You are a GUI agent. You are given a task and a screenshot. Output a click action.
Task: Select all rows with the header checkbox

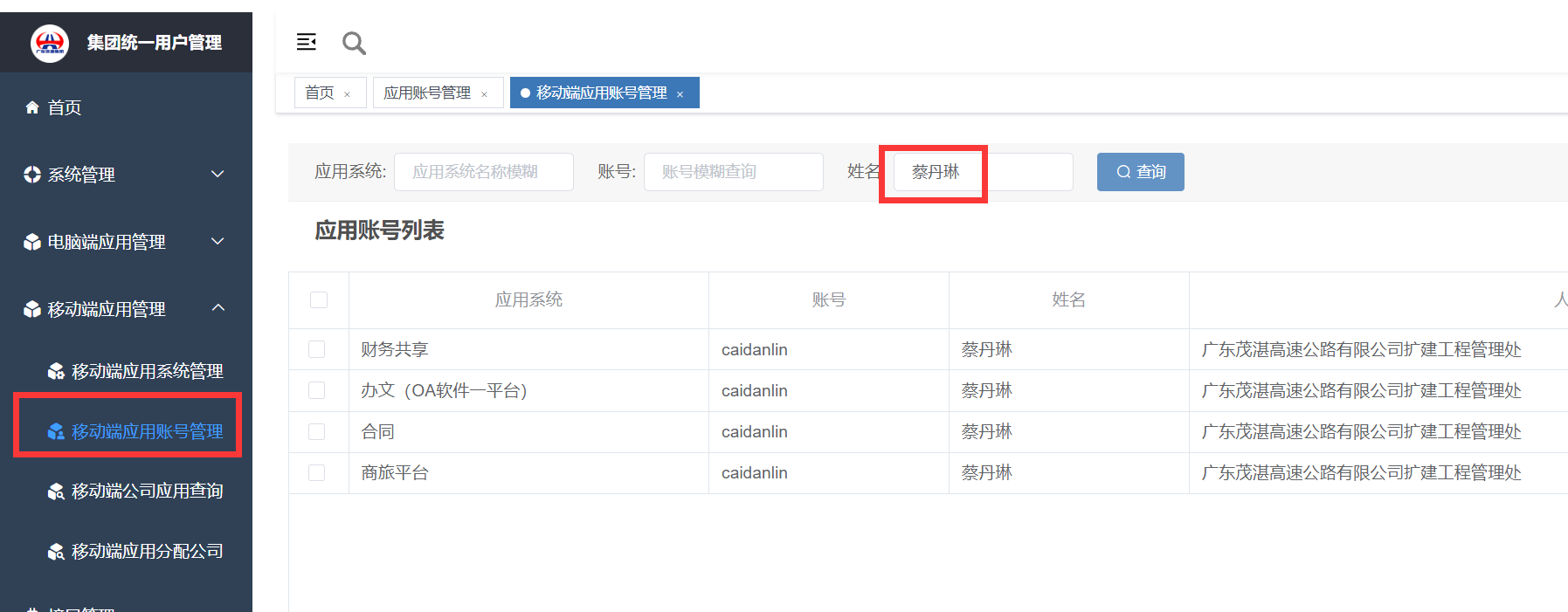pos(319,300)
